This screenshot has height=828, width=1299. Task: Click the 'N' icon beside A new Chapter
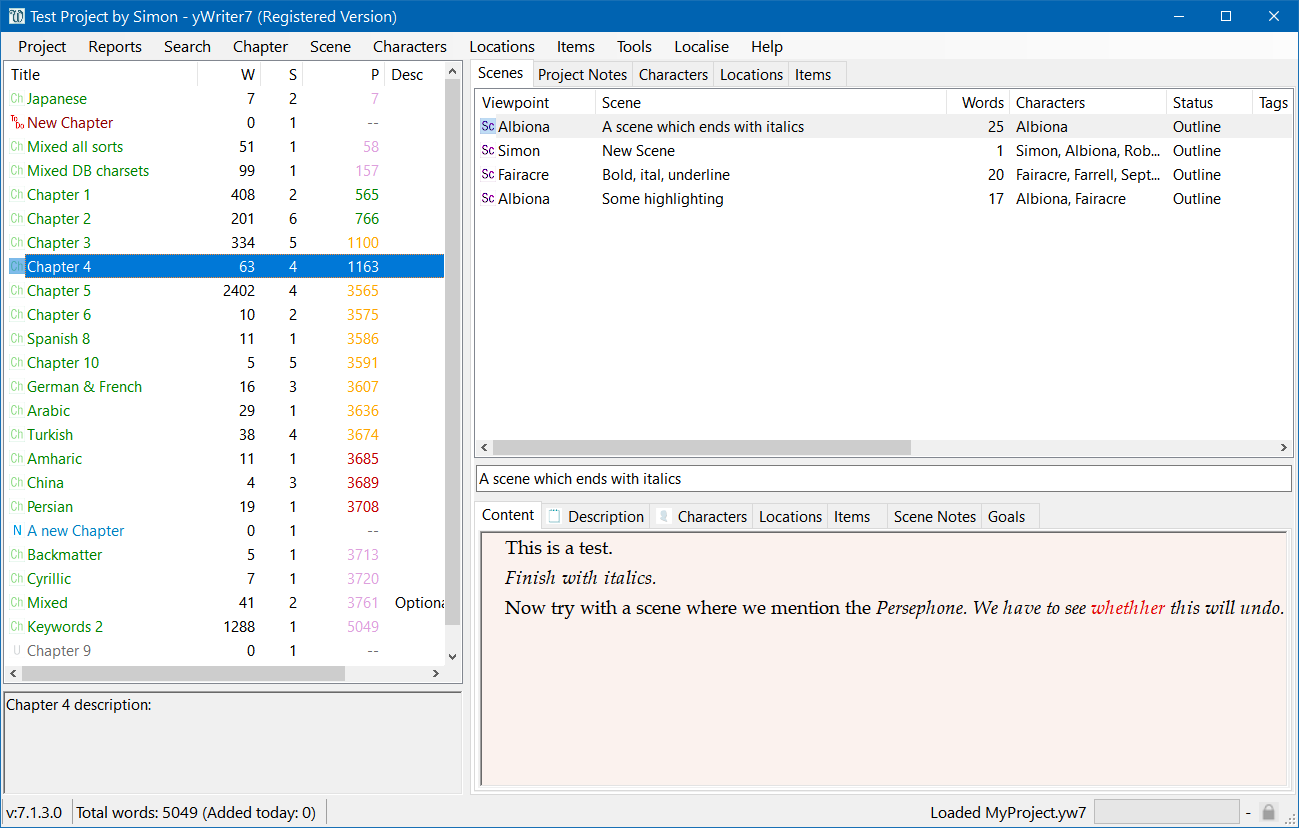pyautogui.click(x=17, y=531)
